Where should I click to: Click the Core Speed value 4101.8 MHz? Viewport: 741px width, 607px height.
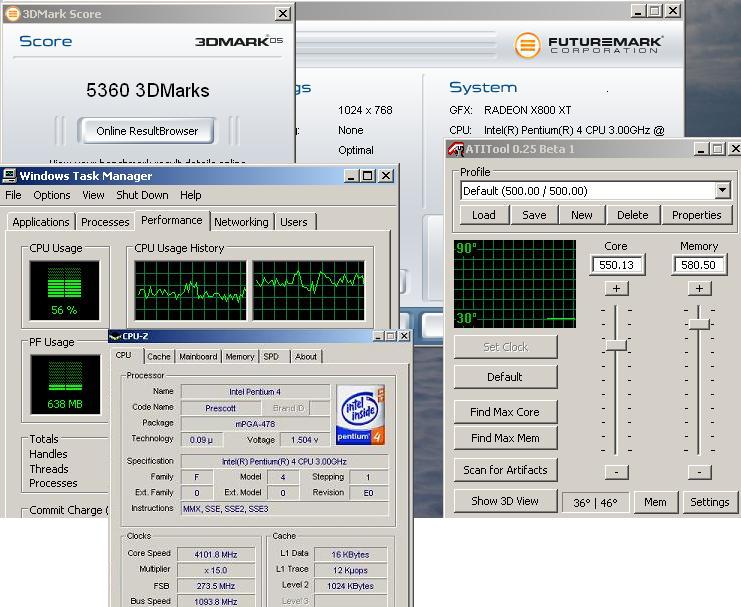click(215, 554)
